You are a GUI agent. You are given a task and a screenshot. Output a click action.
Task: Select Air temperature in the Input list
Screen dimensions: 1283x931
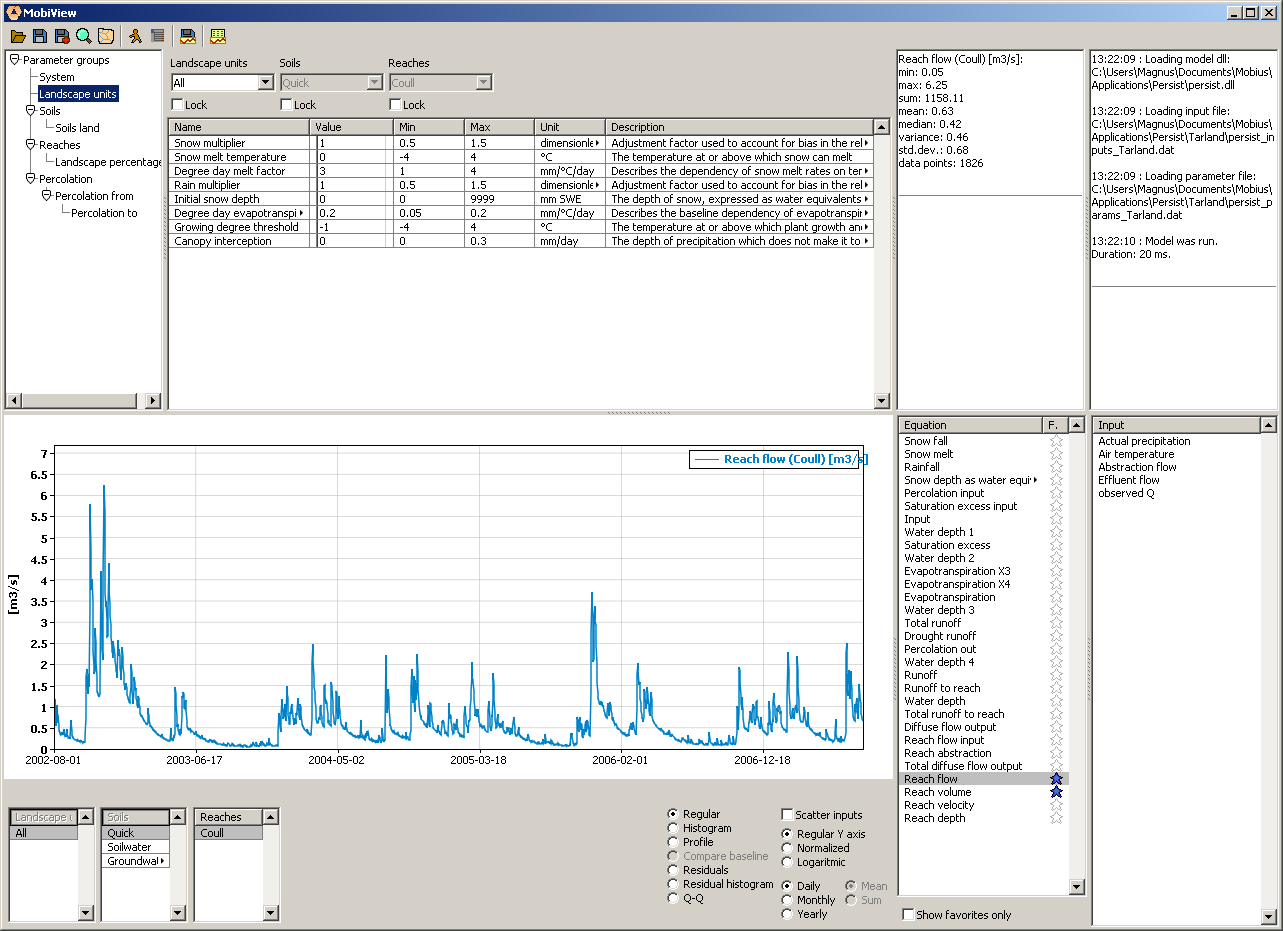[x=1136, y=454]
